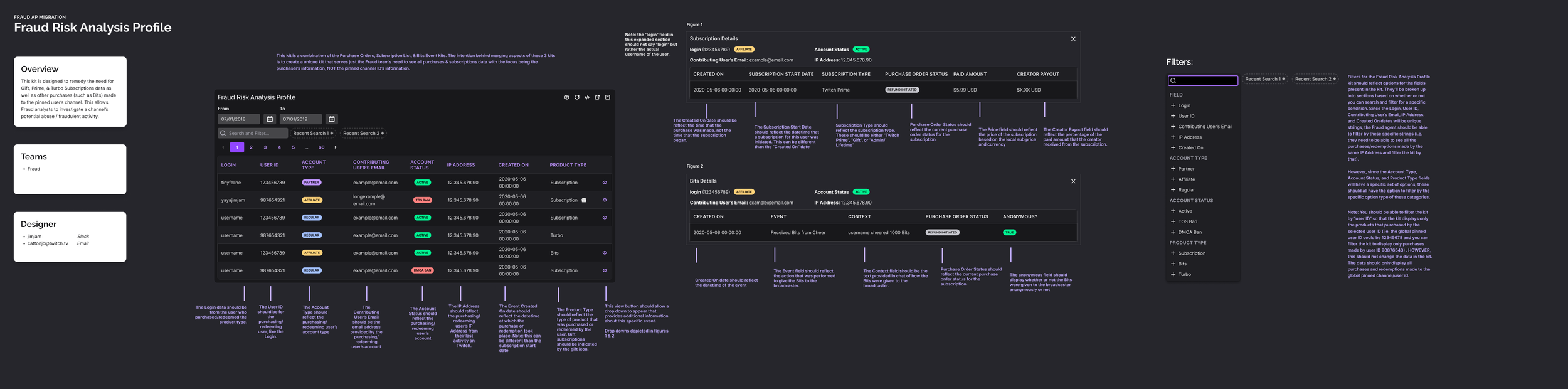Click Recent Search 2 chip beside Filters search

1315,79
